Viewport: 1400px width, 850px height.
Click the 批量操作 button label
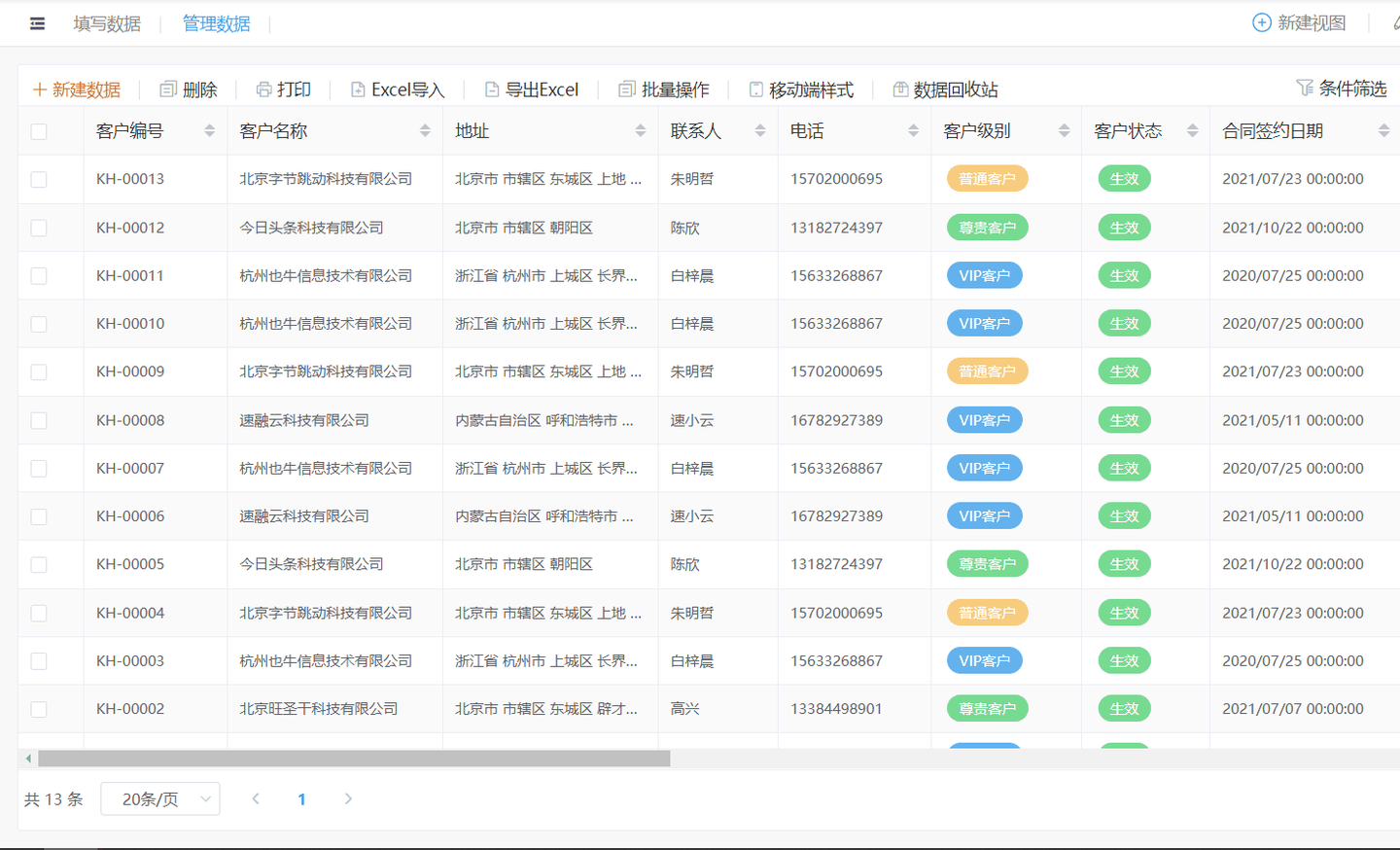coord(676,89)
